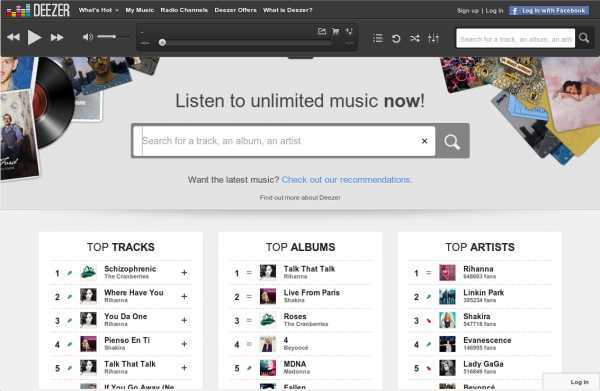Image resolution: width=600 pixels, height=391 pixels.
Task: Click the large search magnifier button
Action: click(x=452, y=141)
